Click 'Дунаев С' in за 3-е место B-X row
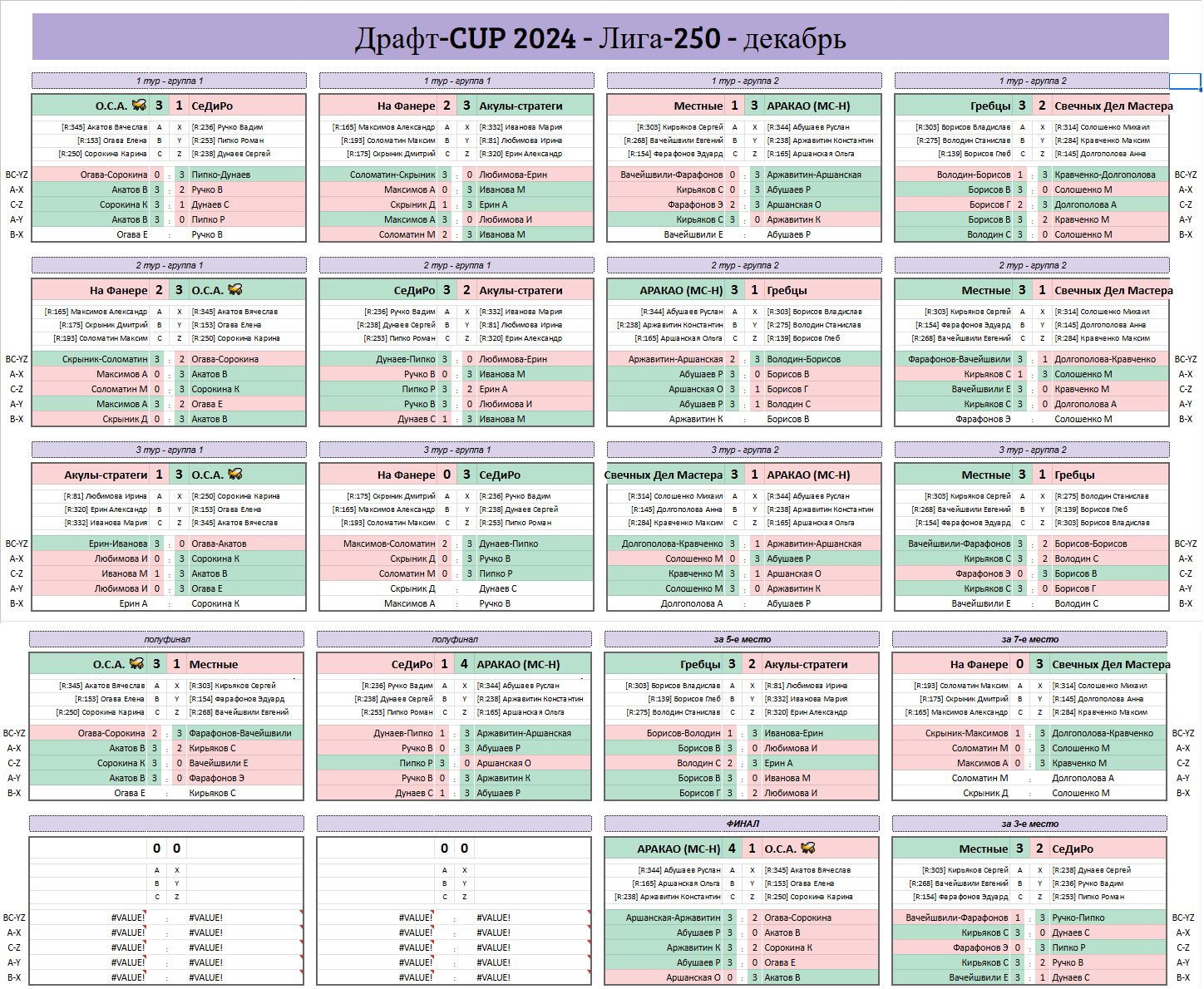The height and width of the screenshot is (989, 1204). [x=1070, y=977]
